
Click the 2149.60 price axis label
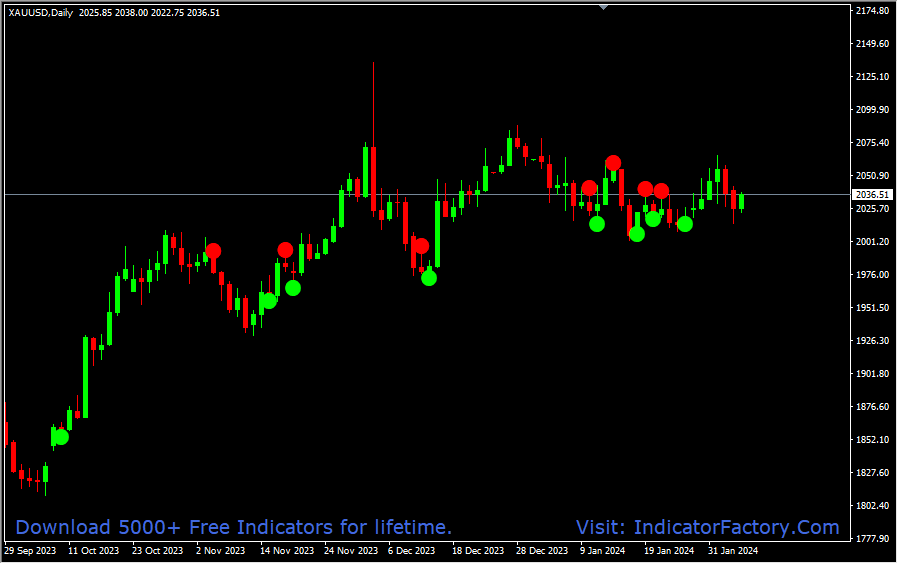872,44
